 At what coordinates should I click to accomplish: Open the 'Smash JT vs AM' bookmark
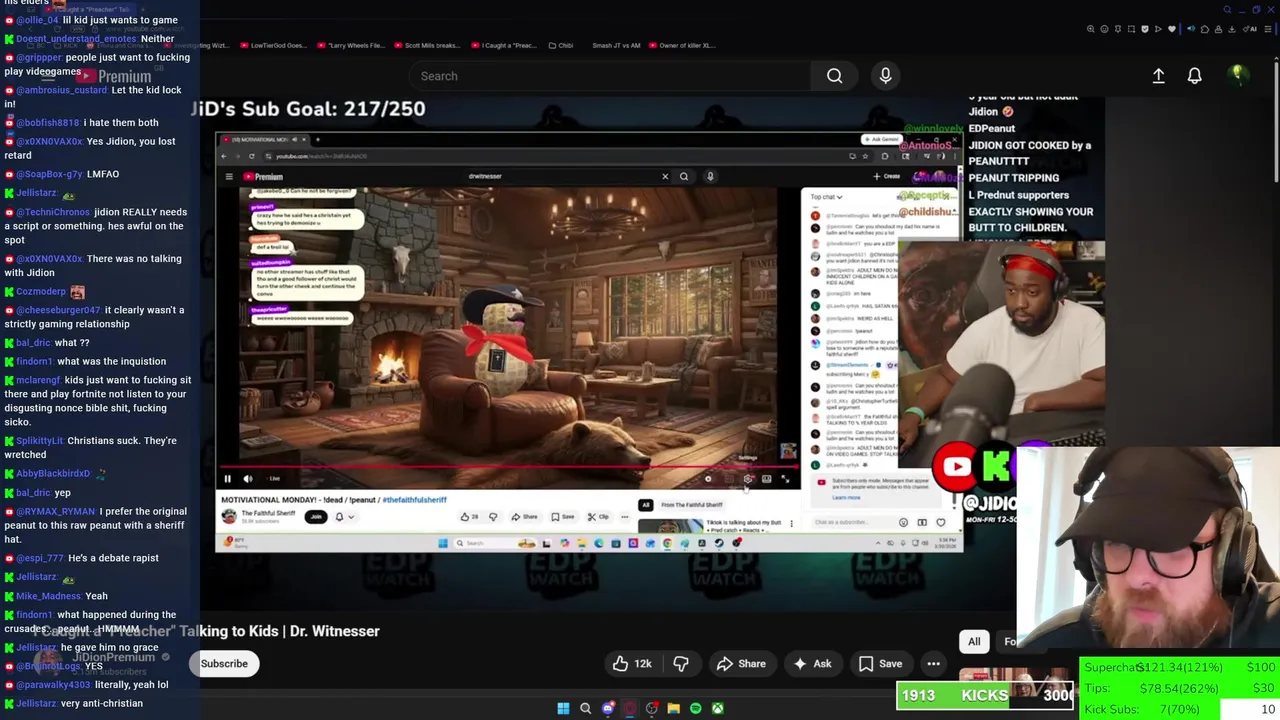(x=616, y=45)
